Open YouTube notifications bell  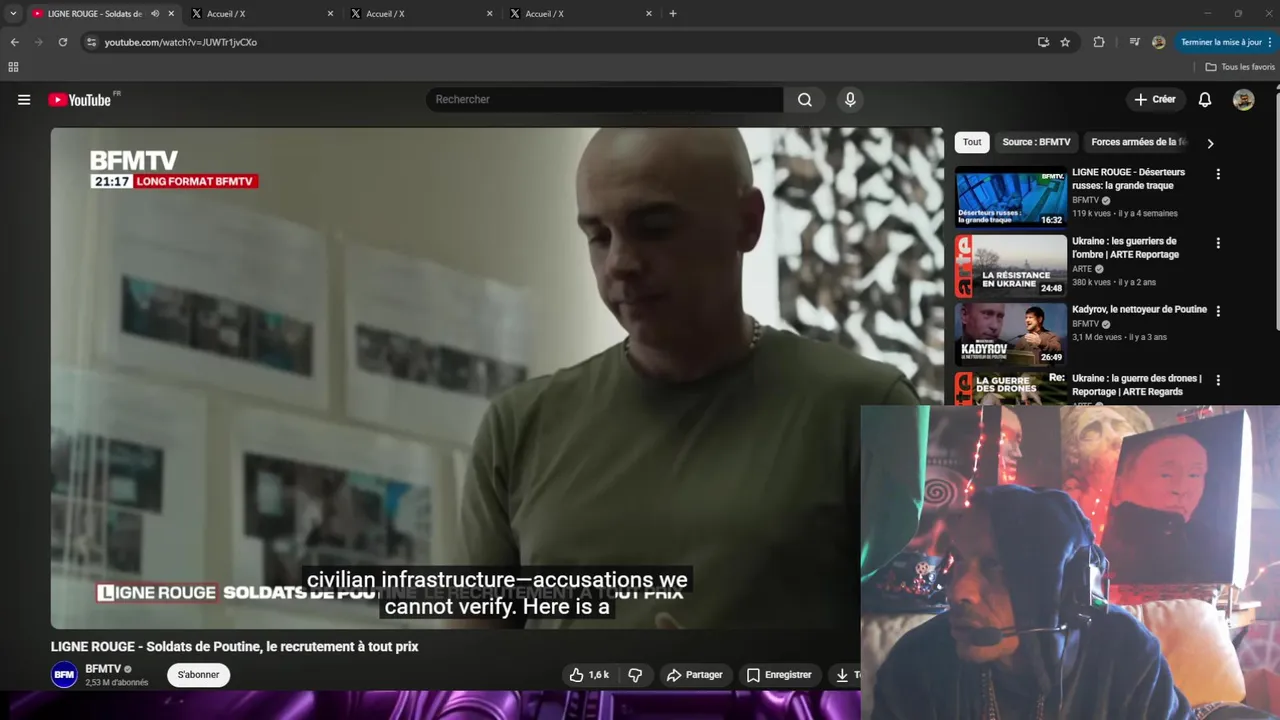point(1205,100)
